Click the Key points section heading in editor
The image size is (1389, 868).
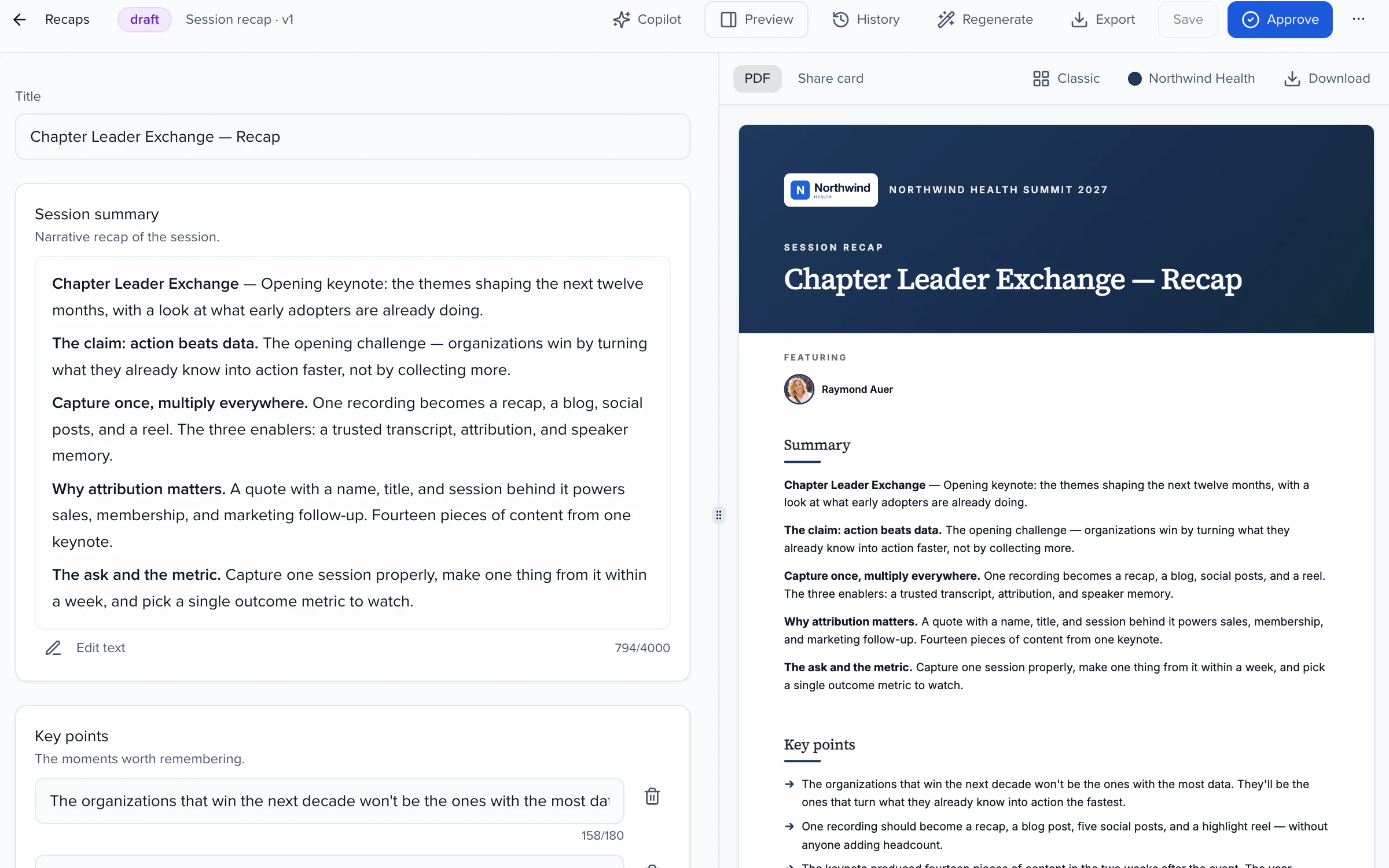[72, 736]
